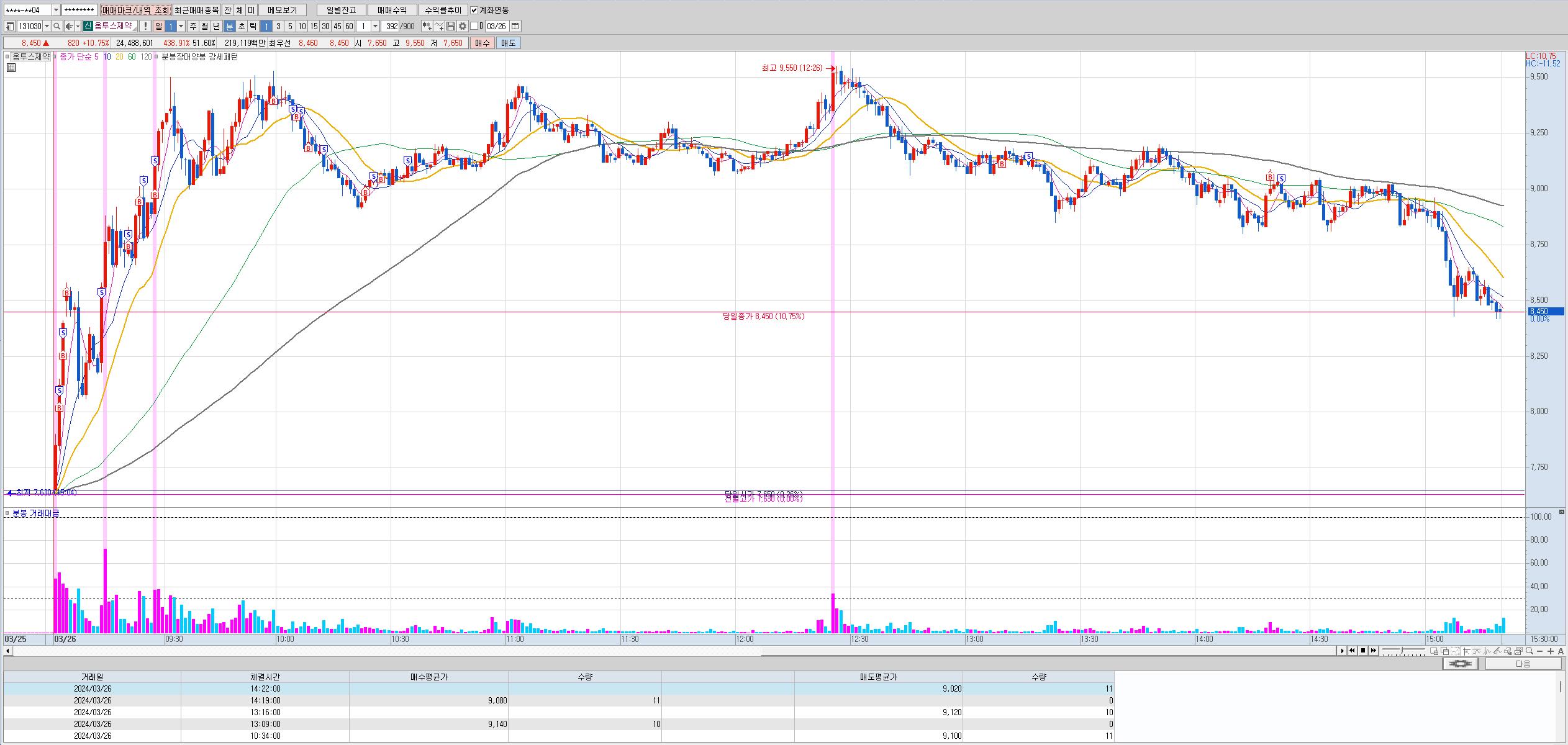Click the fast-forward chart replay button

click(x=1374, y=651)
